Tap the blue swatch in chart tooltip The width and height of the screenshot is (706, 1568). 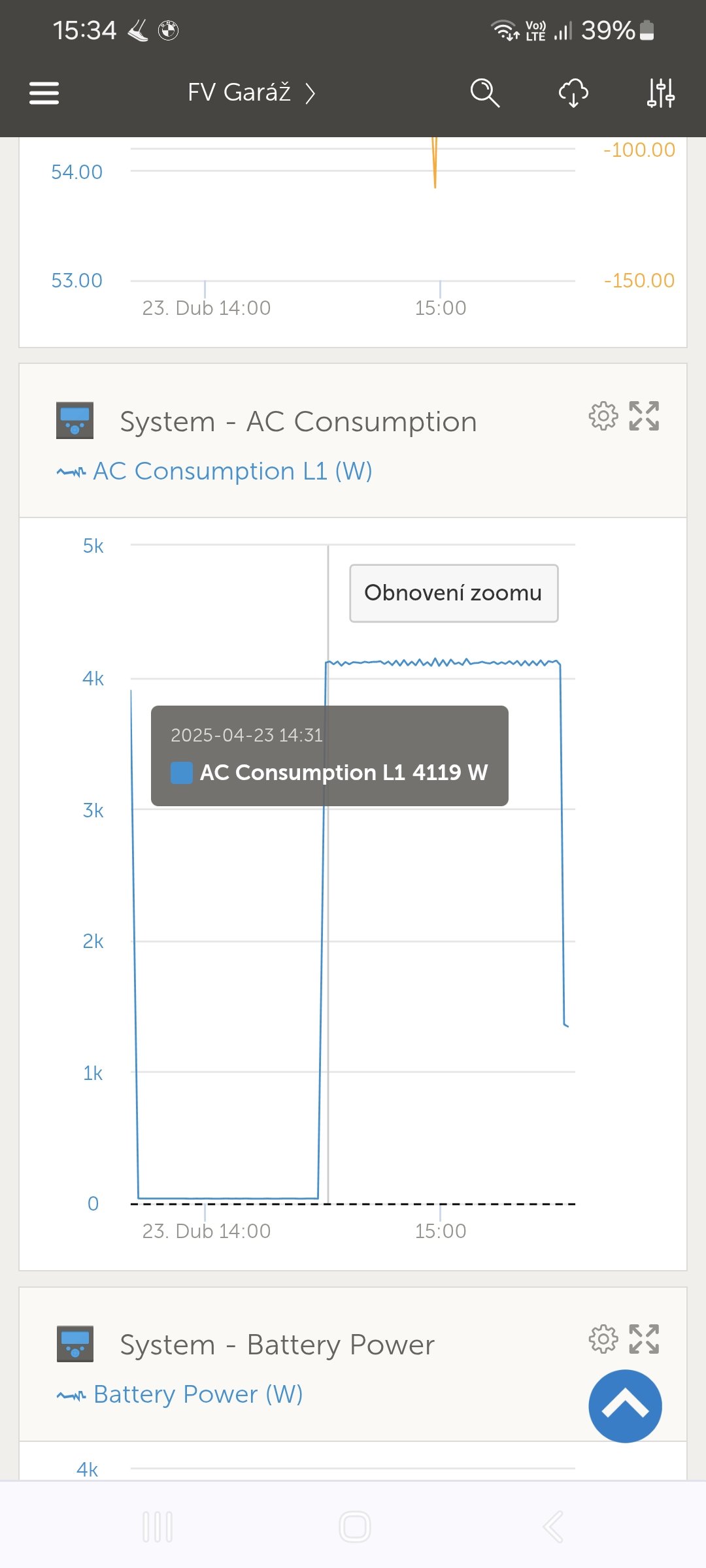(181, 772)
